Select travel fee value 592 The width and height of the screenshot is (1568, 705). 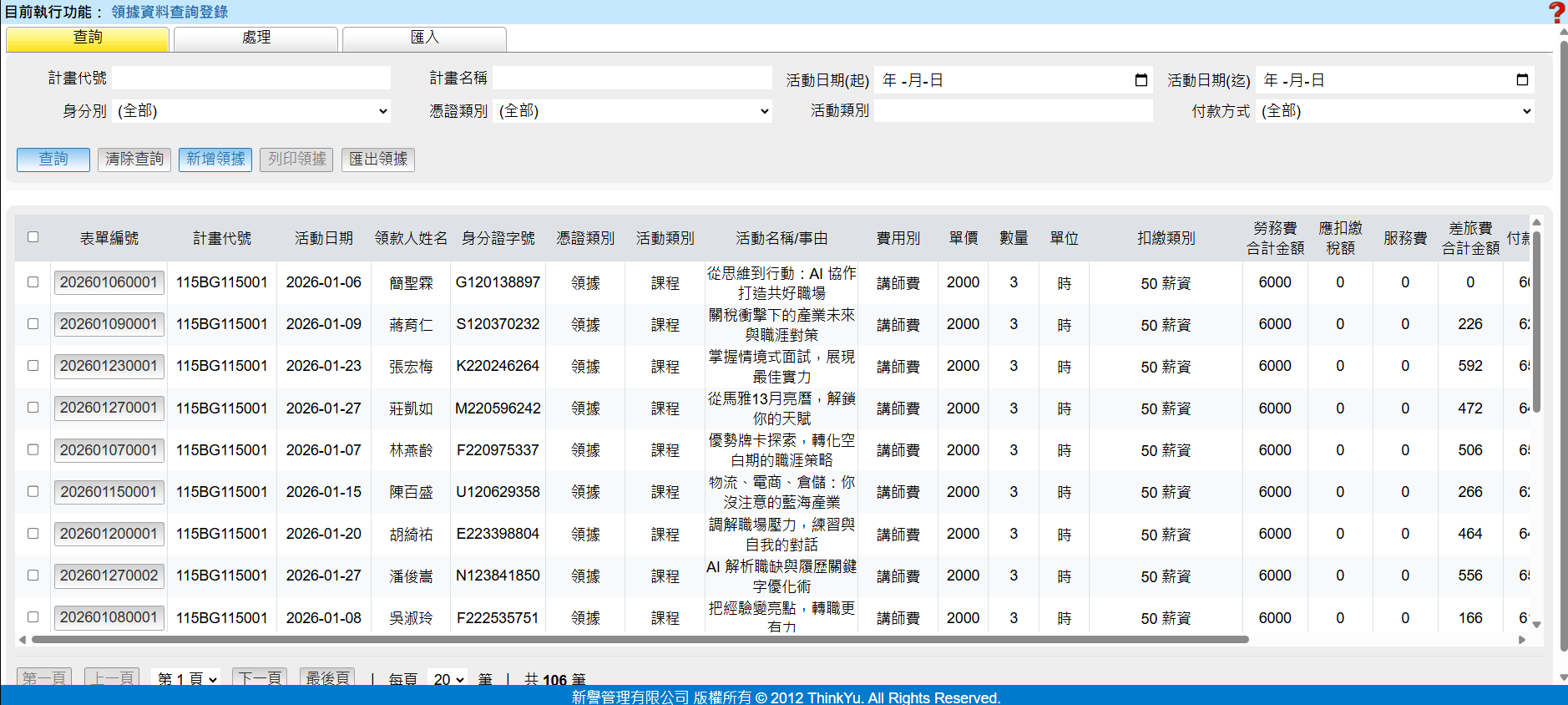point(1470,366)
